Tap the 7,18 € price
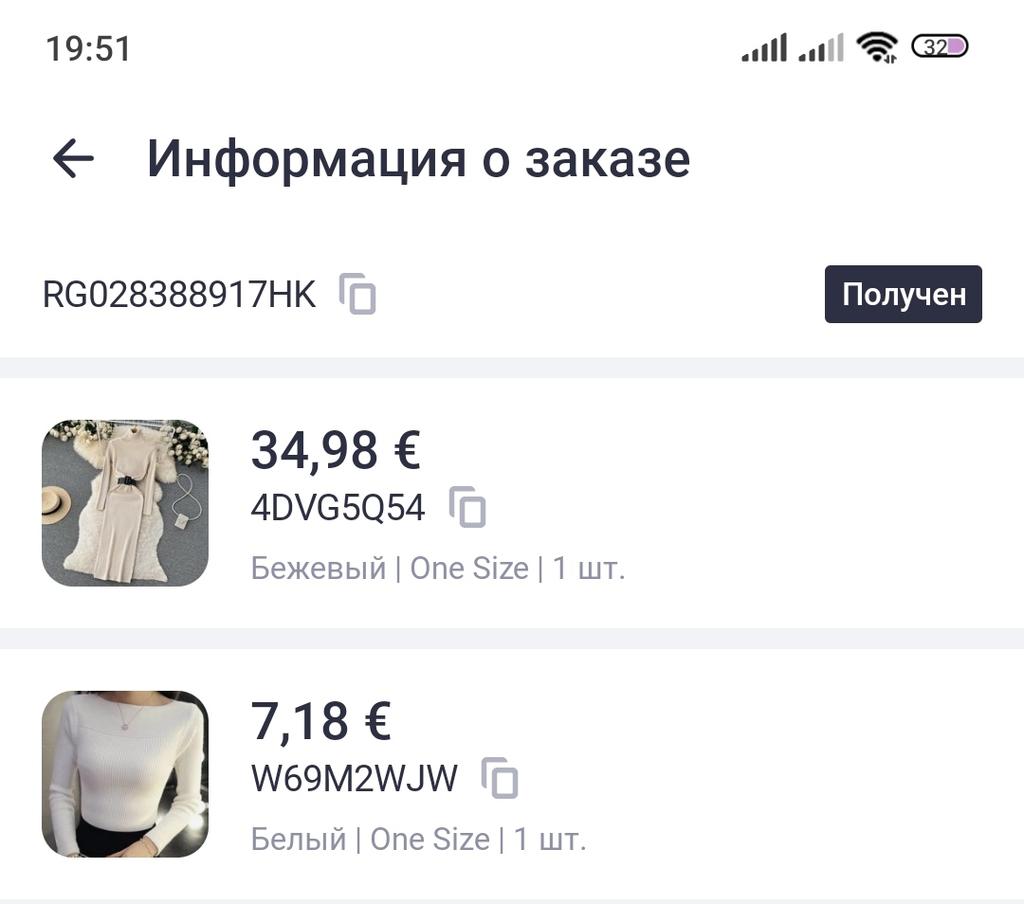Screen dimensions: 1024x904 click(320, 721)
